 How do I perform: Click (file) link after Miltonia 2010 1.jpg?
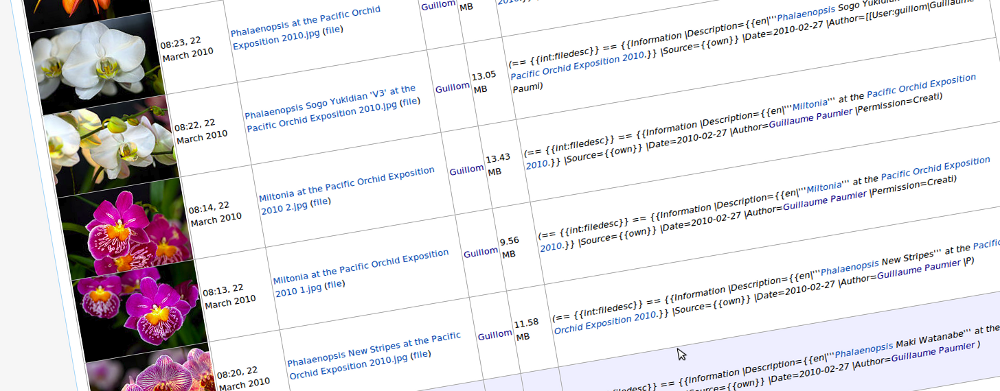335,285
